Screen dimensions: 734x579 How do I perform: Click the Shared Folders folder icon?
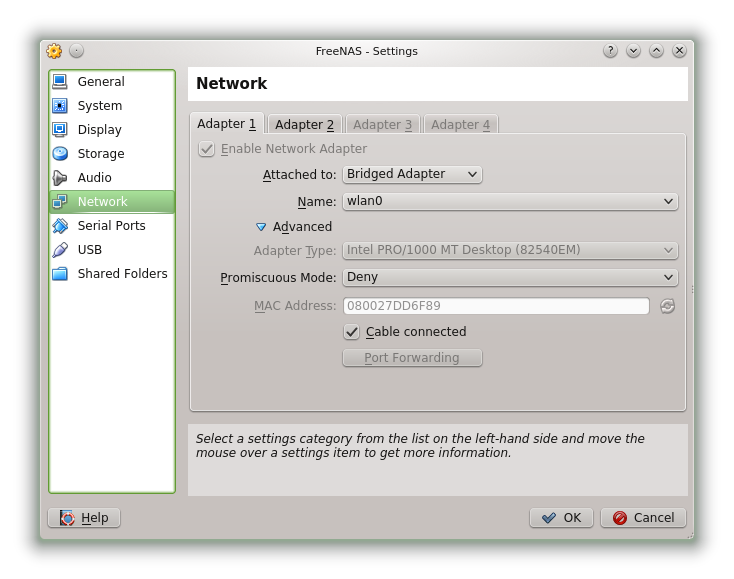tap(59, 273)
